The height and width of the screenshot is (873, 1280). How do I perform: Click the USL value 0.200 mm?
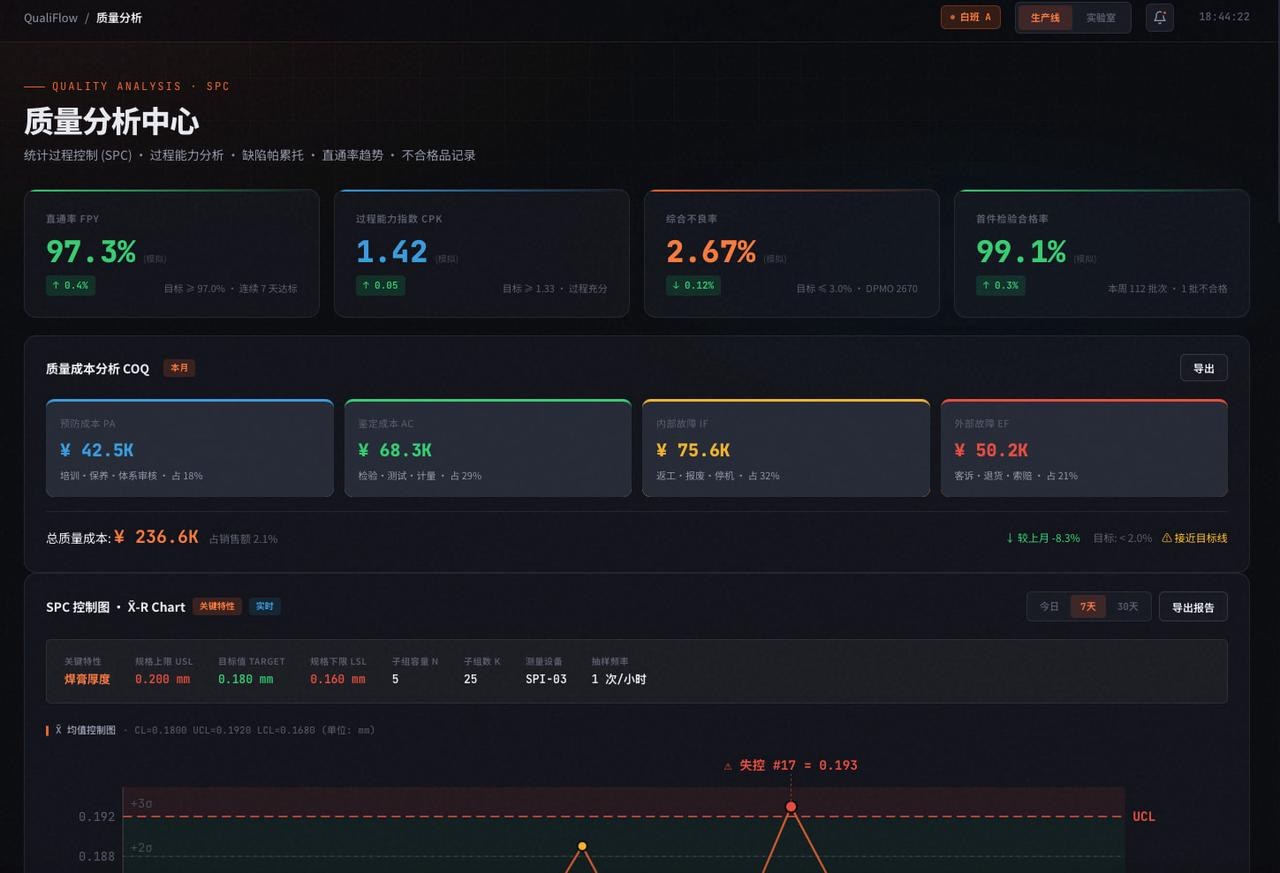click(x=162, y=679)
